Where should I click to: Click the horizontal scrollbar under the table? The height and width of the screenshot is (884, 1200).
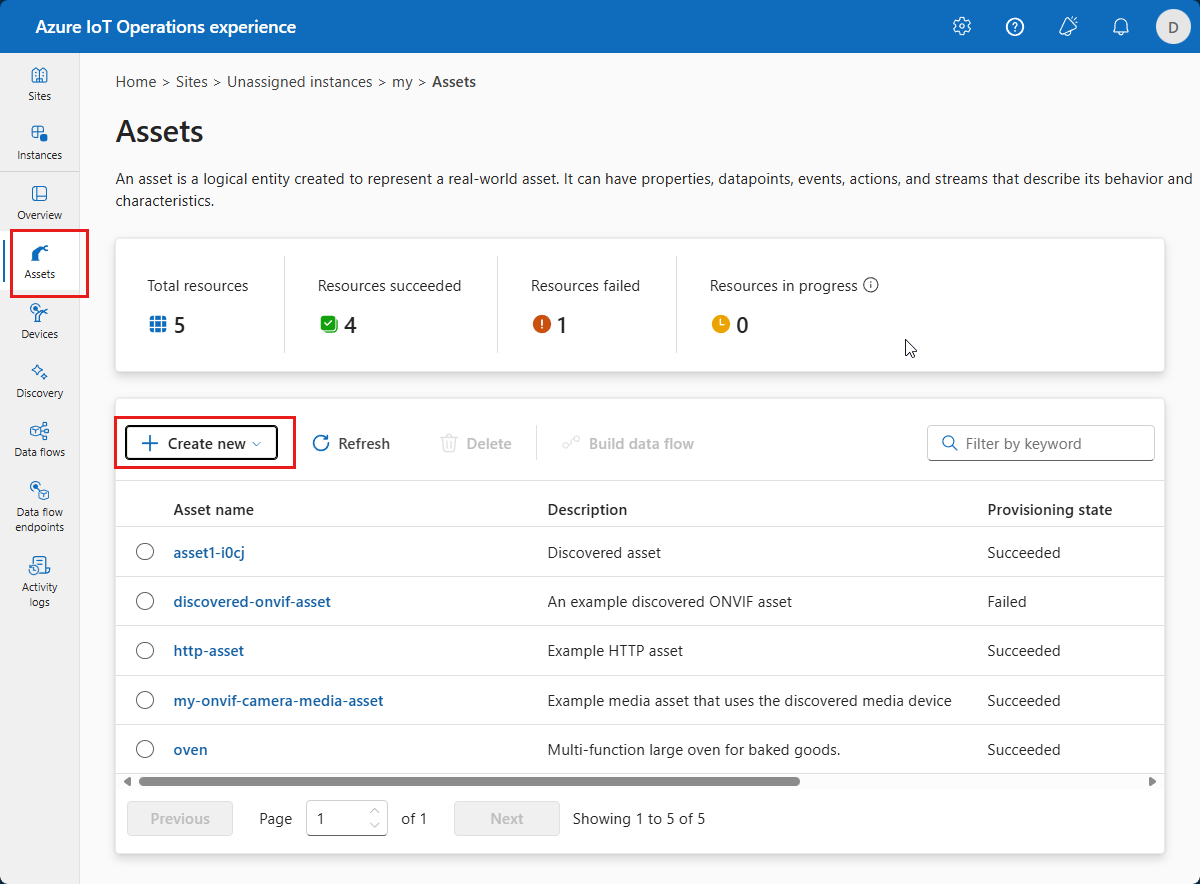pos(469,781)
